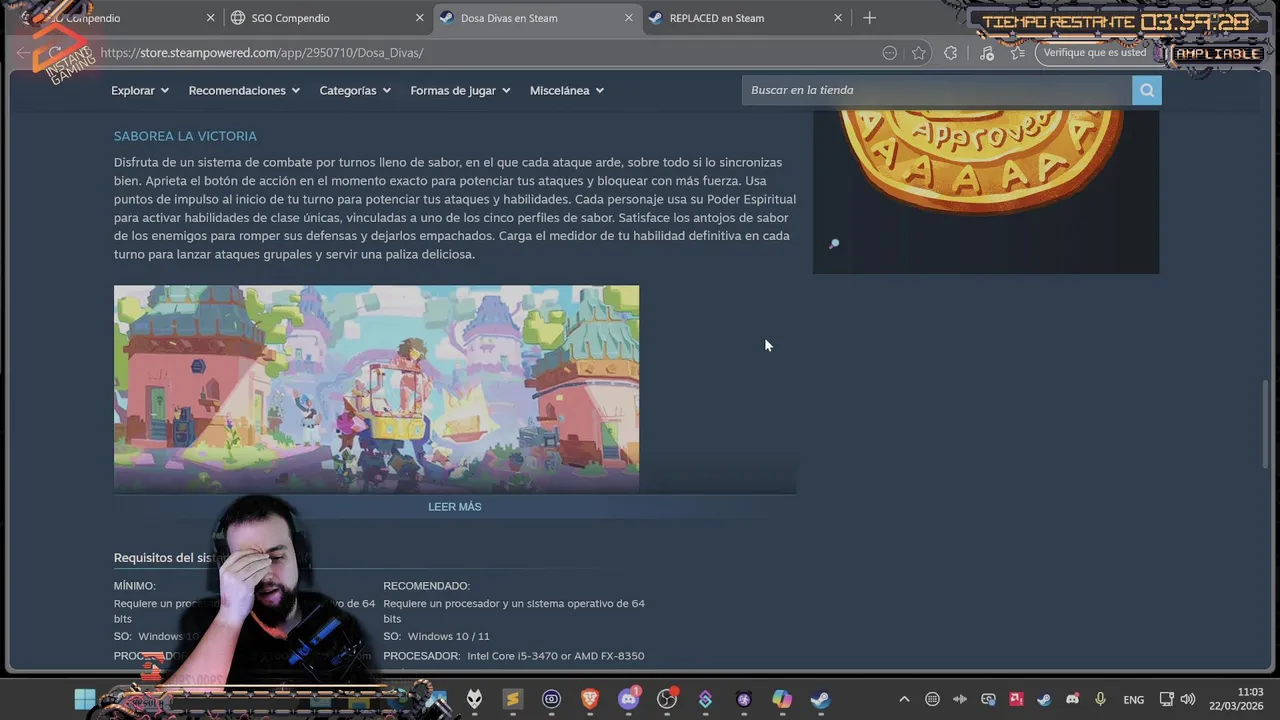The width and height of the screenshot is (1280, 720).
Task: Show hidden tray icons chevron
Action: (x=904, y=699)
